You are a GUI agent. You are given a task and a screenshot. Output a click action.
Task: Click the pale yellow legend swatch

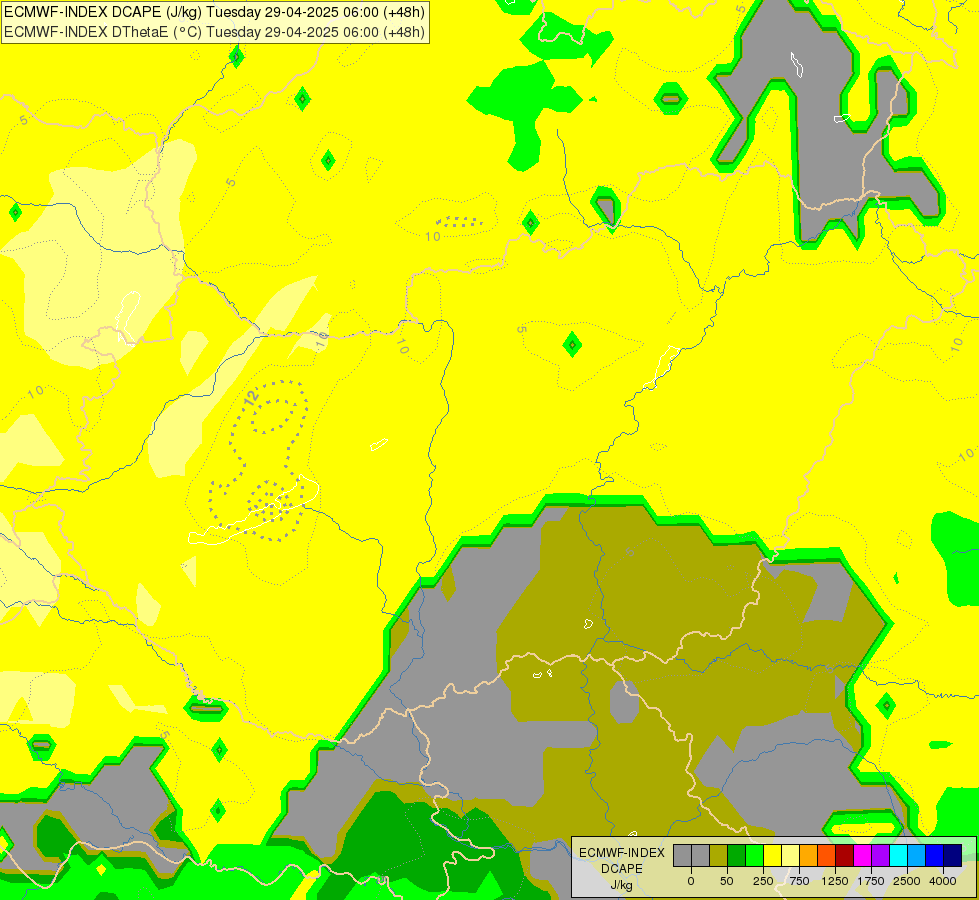790,855
